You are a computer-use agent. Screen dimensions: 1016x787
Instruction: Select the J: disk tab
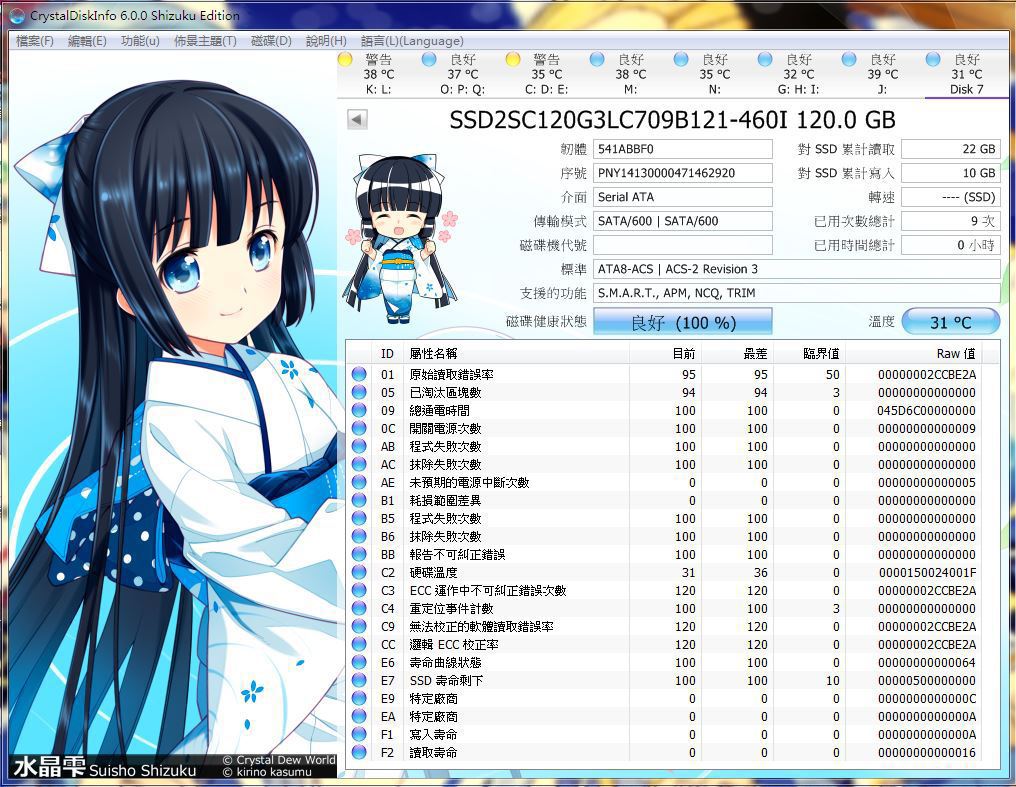point(883,74)
